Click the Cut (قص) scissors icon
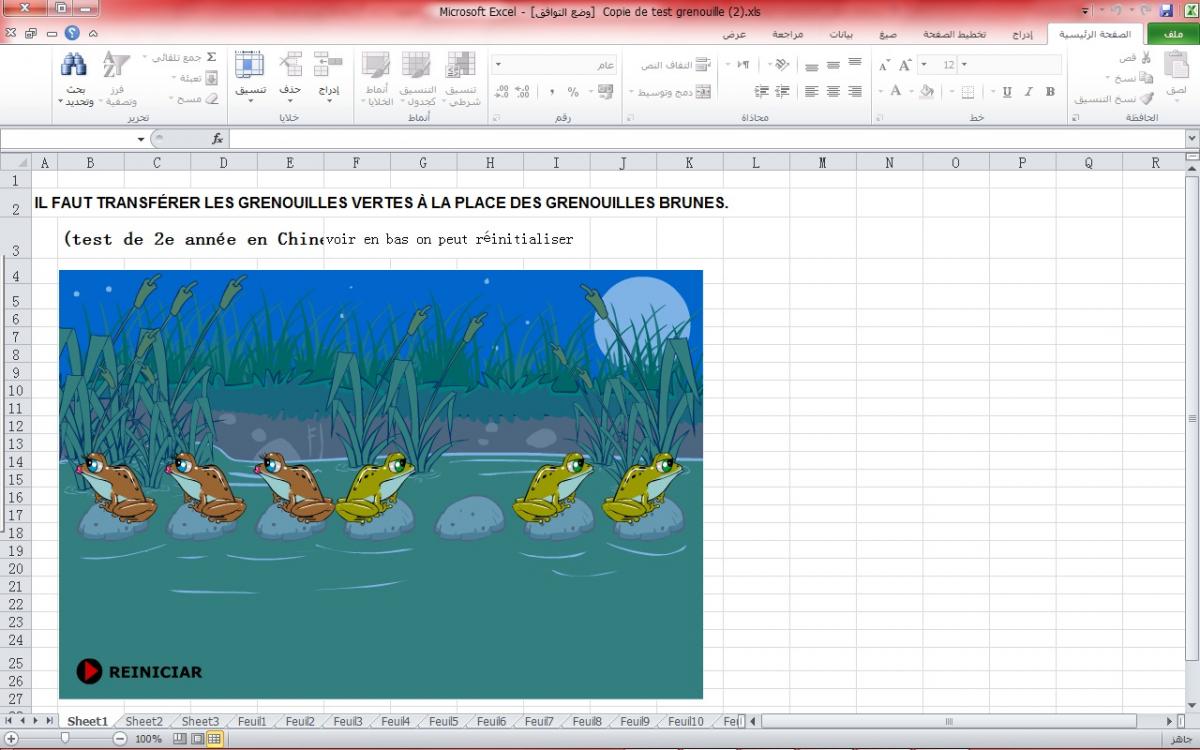The width and height of the screenshot is (1200, 750). point(1146,58)
